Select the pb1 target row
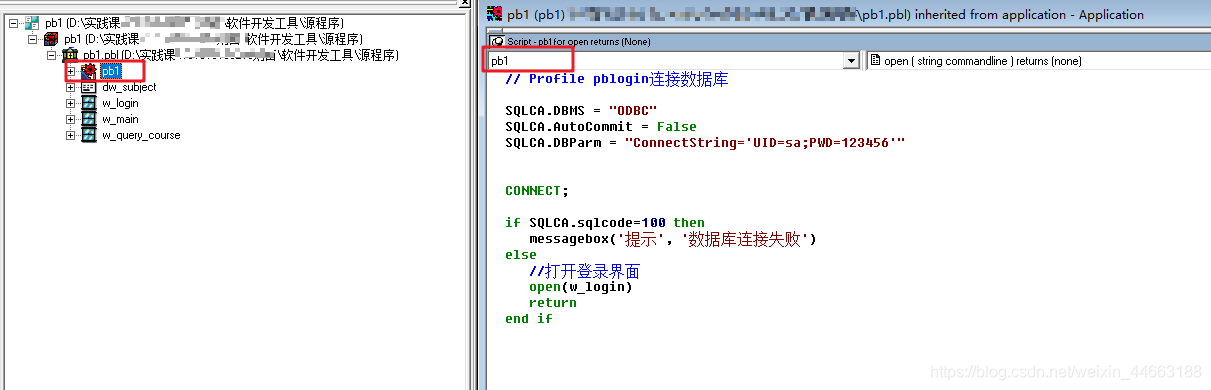The width and height of the screenshot is (1211, 390). [x=212, y=39]
